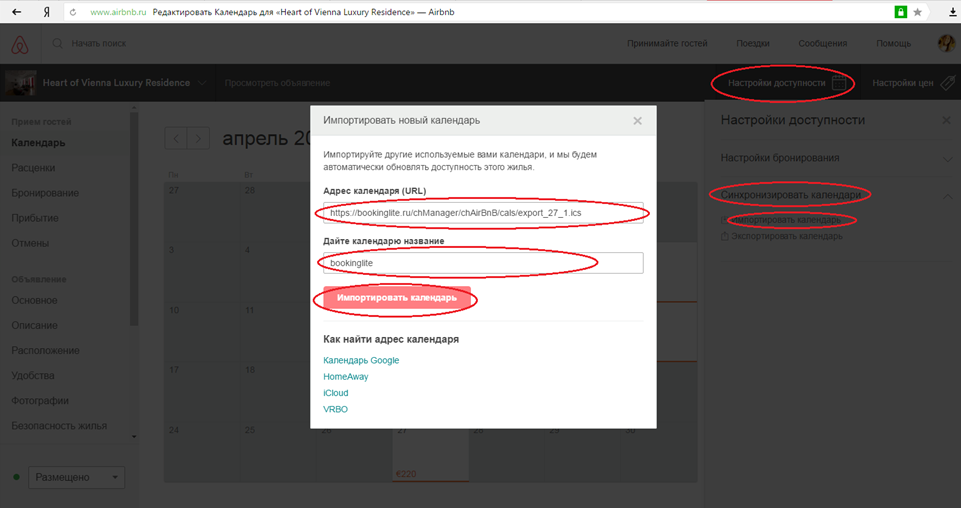This screenshot has width=961, height=508.
Task: Open Сообщения in top navigation
Action: [x=822, y=44]
